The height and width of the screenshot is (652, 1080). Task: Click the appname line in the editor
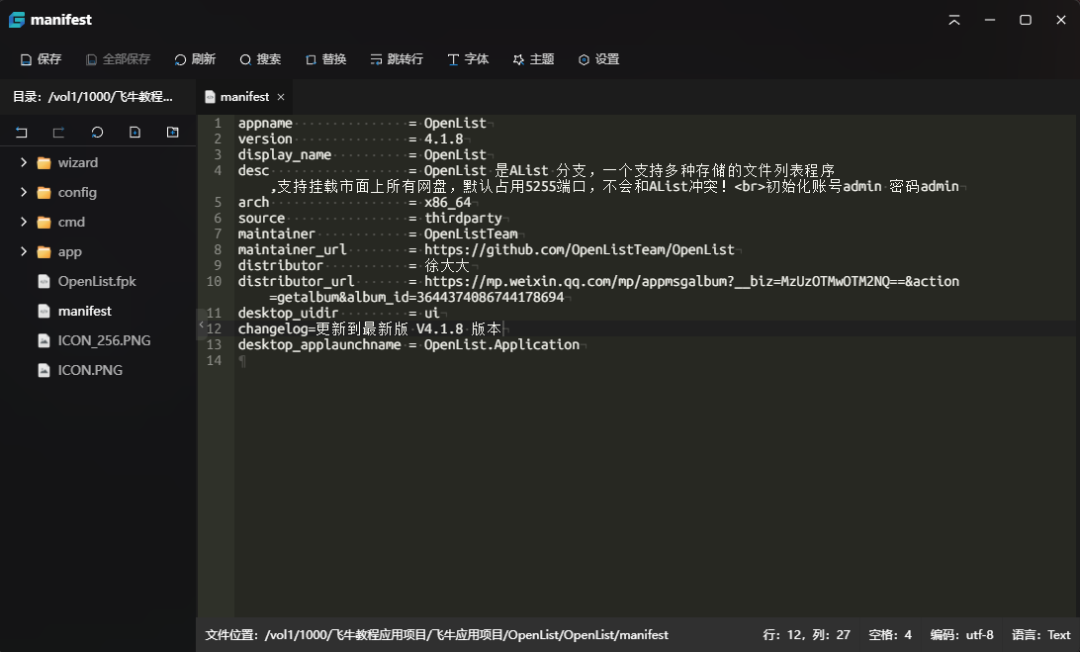(362, 123)
